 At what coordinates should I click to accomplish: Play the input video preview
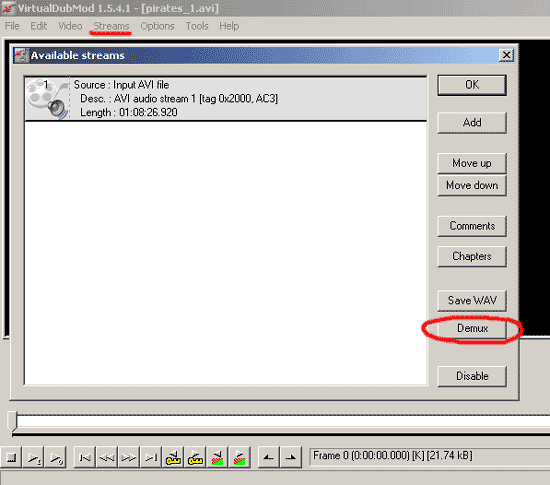[33, 457]
